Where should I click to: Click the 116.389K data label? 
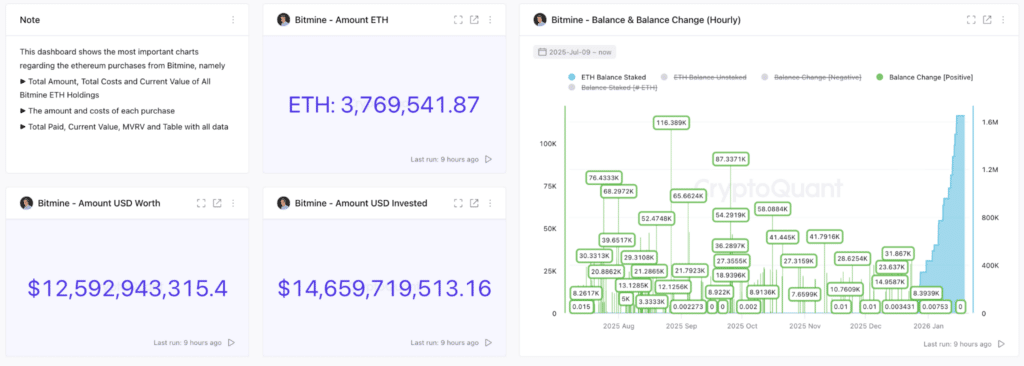tap(672, 123)
